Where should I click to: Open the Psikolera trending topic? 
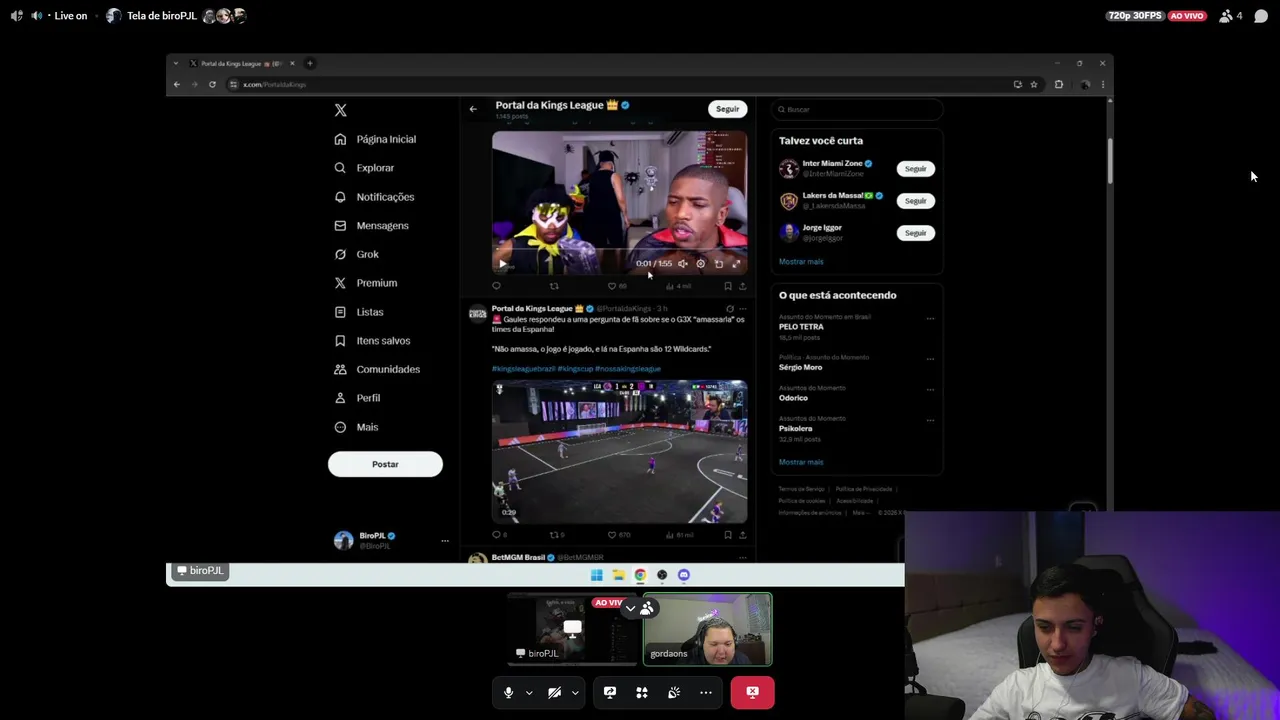coord(796,428)
